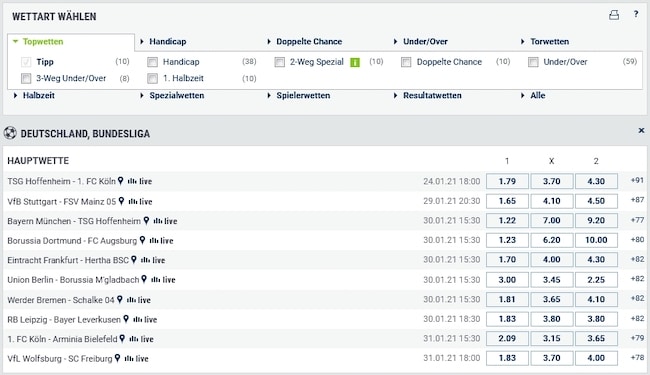This screenshot has width=650, height=375.
Task: Enable the 3-Weg Under/Over checkbox
Action: [26, 78]
